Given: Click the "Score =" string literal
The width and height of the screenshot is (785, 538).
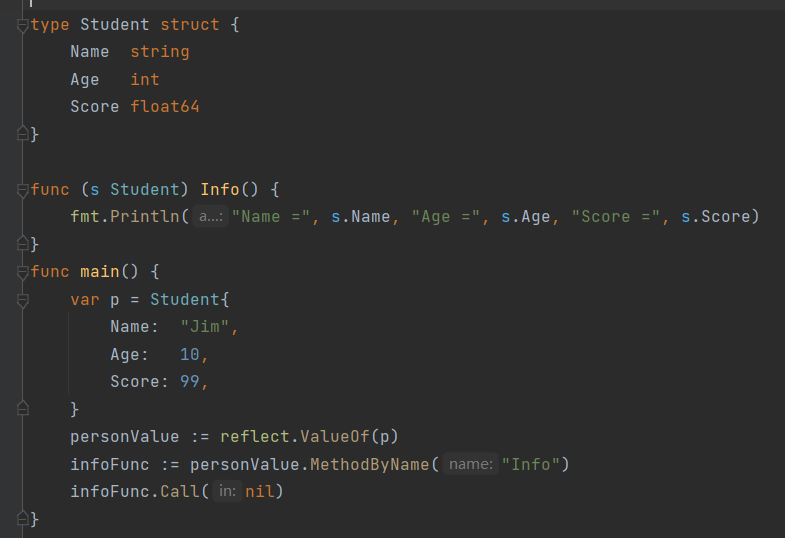Looking at the screenshot, I should (616, 216).
